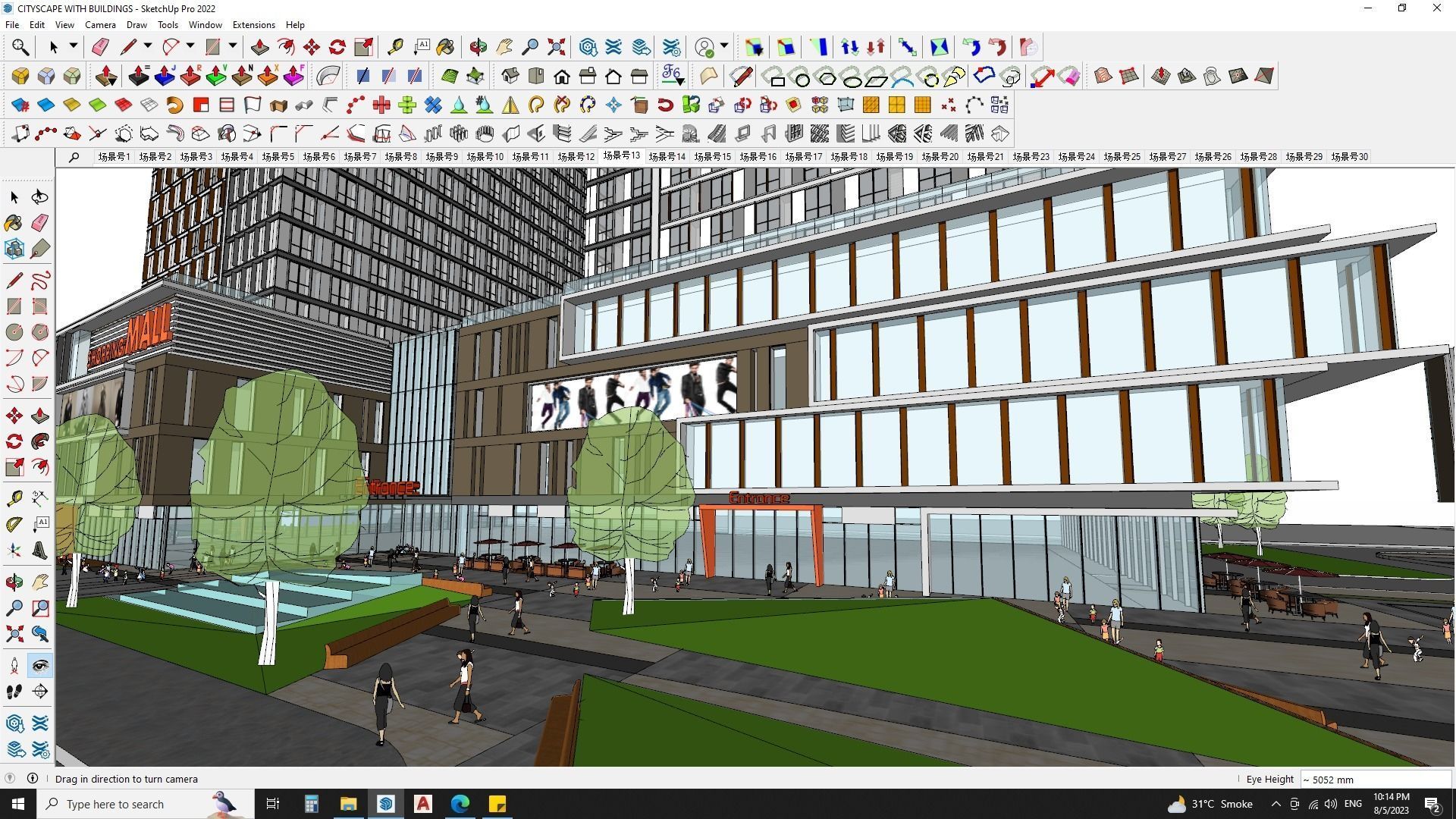Select the Pan hand tool in top toolbar

point(504,47)
